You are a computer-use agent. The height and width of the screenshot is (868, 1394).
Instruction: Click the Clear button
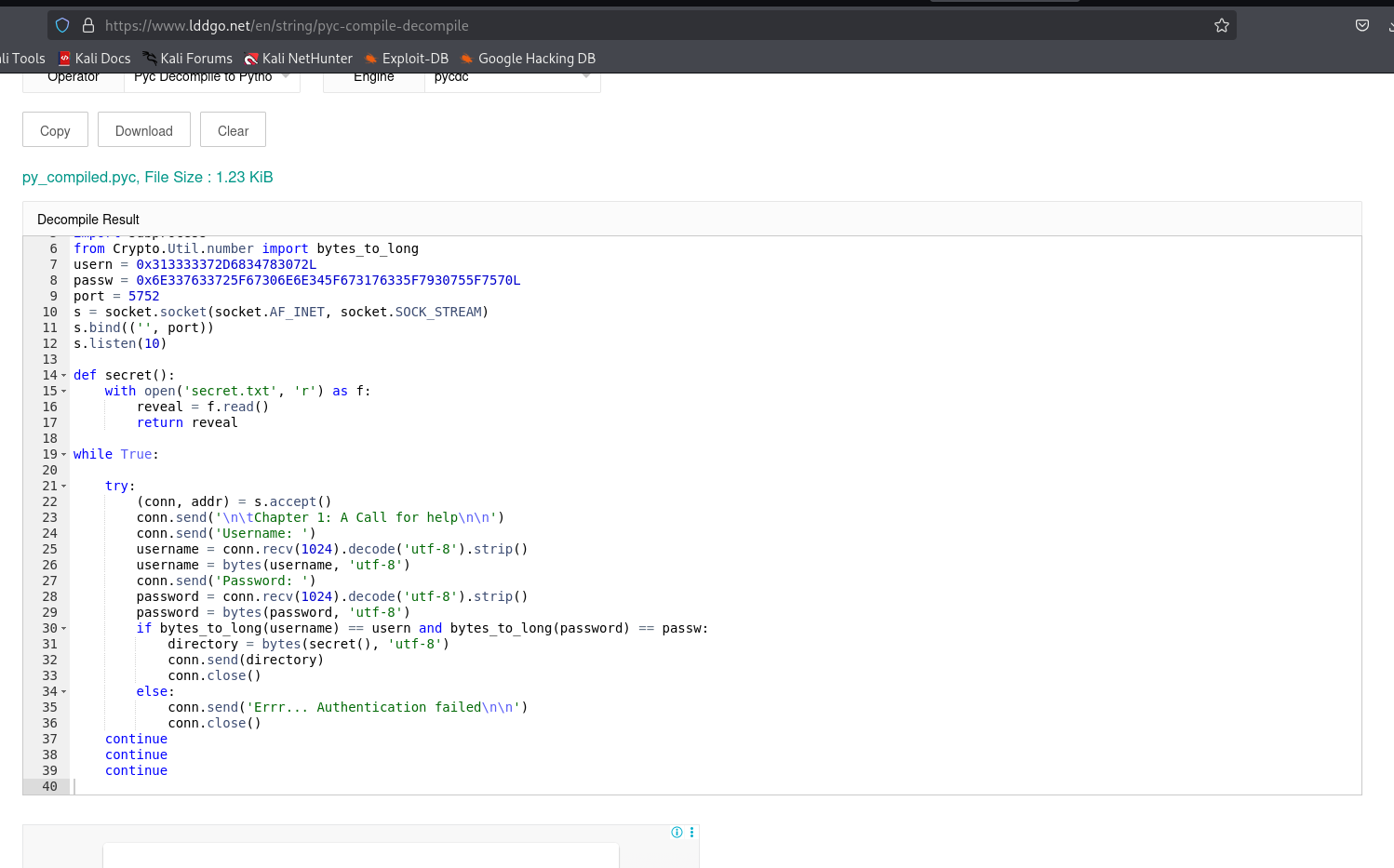233,129
